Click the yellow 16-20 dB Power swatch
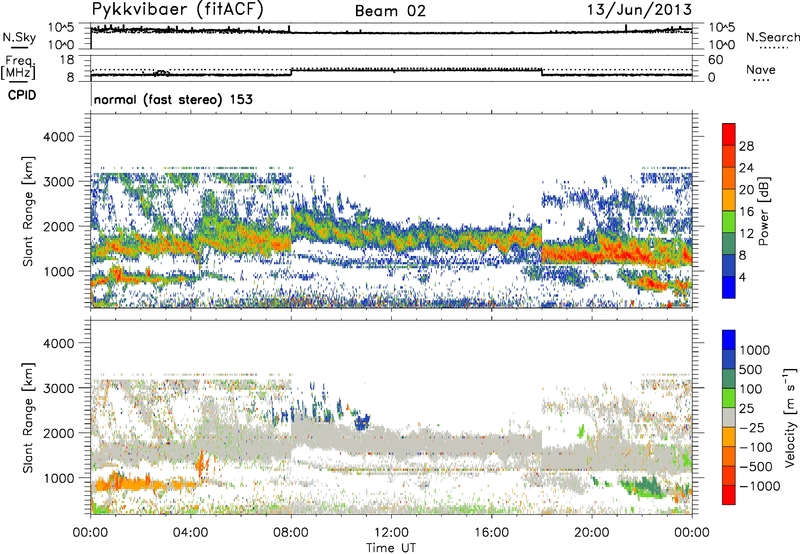Screen dimensions: 800x554 (729, 199)
